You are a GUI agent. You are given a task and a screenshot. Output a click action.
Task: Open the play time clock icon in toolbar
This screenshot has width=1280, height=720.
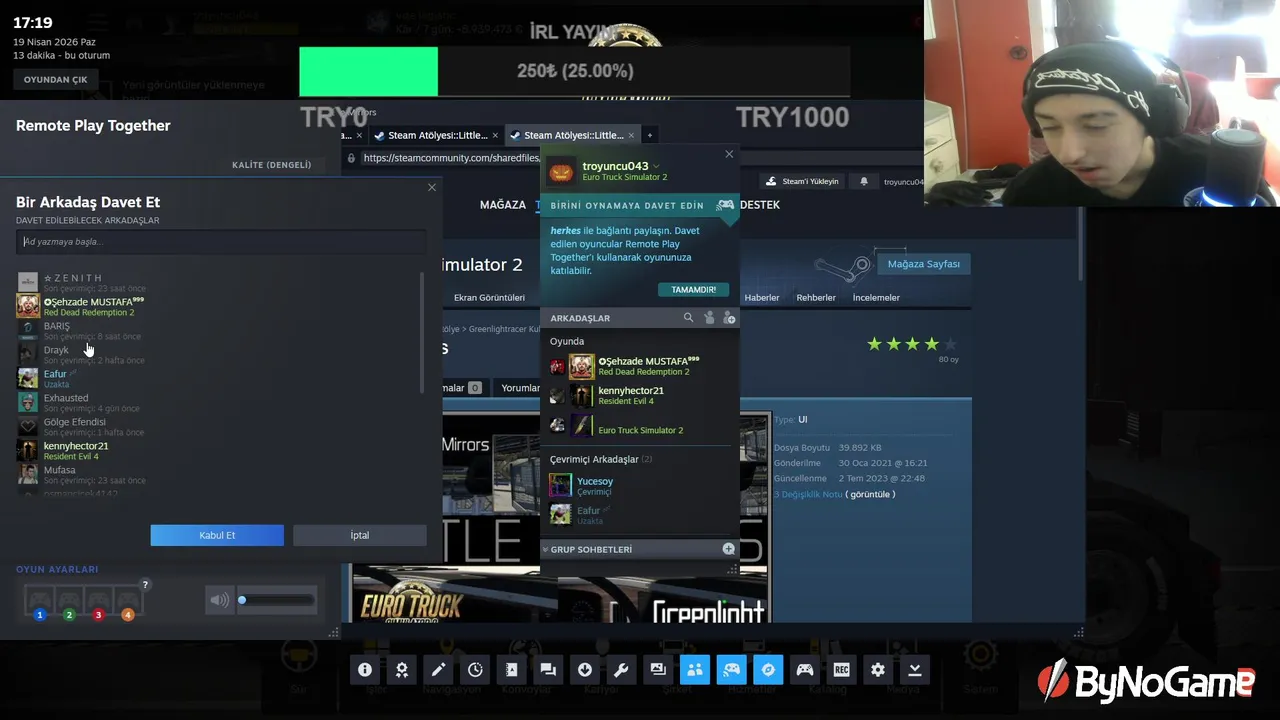coord(475,670)
